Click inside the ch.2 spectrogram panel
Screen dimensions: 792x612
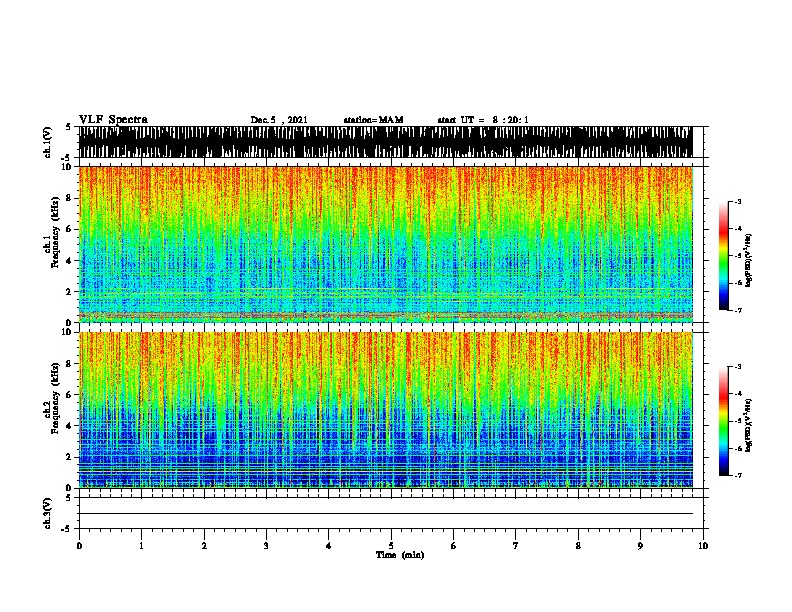click(x=386, y=410)
